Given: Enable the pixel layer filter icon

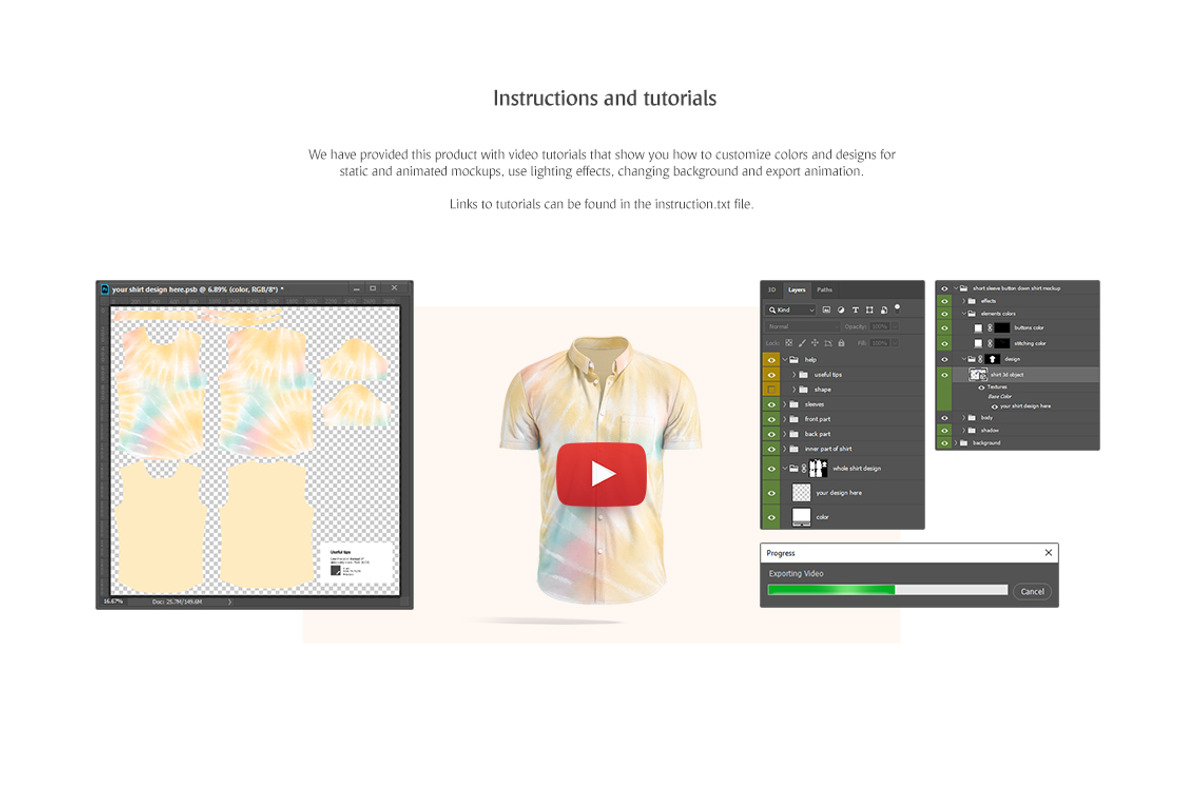Looking at the screenshot, I should click(826, 310).
